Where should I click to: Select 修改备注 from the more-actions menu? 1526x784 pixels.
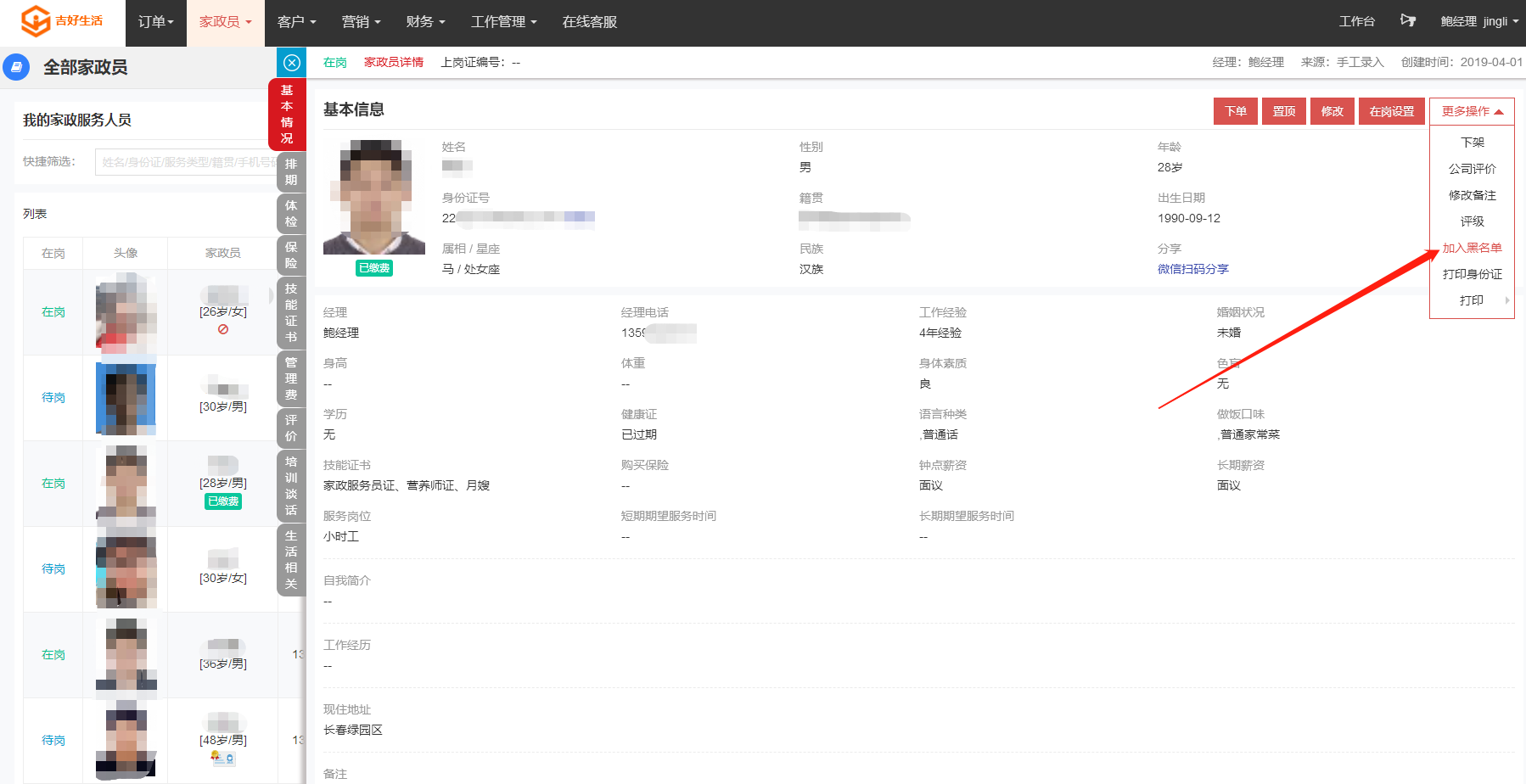[1472, 195]
